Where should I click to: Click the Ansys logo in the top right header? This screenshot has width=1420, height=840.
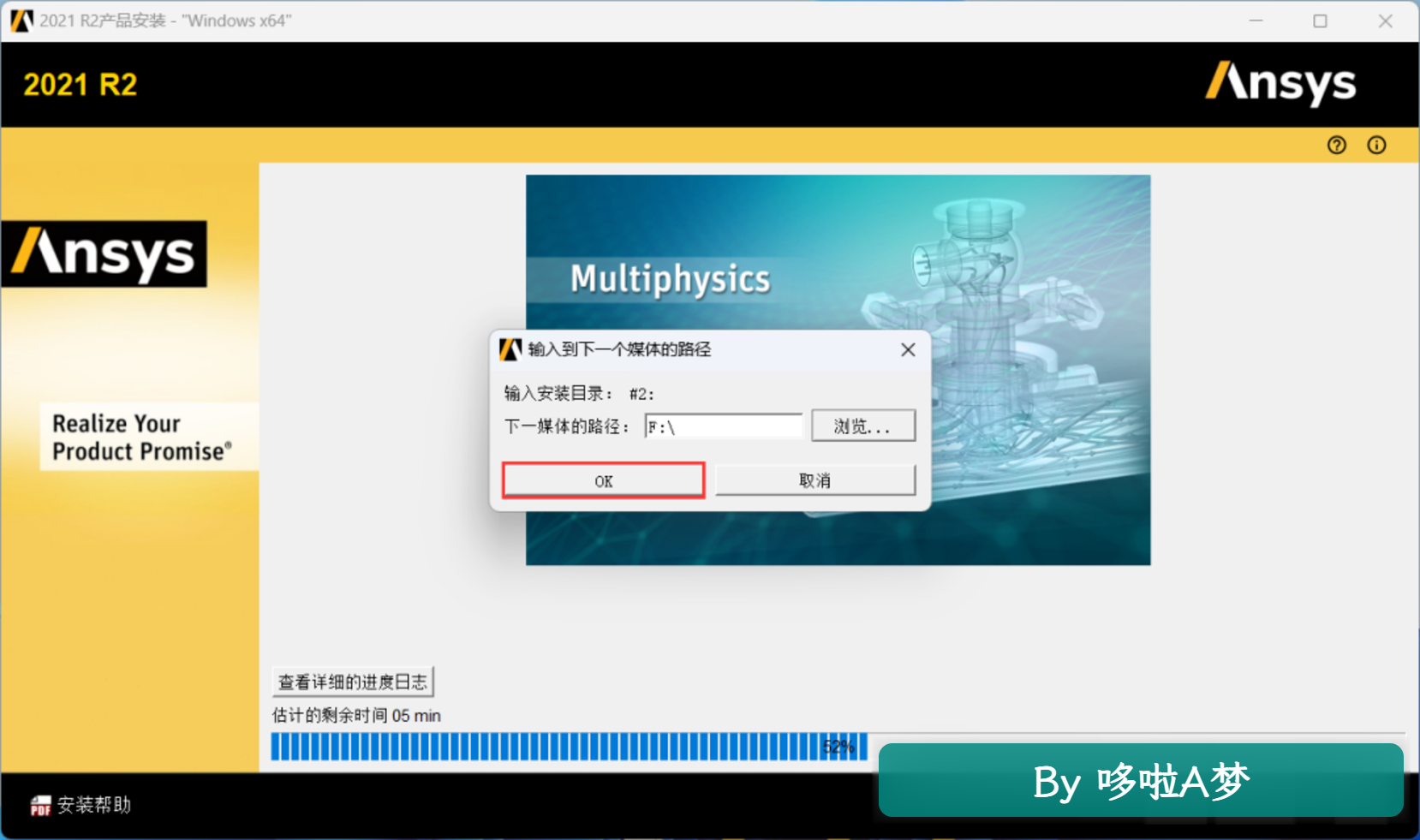(x=1280, y=84)
